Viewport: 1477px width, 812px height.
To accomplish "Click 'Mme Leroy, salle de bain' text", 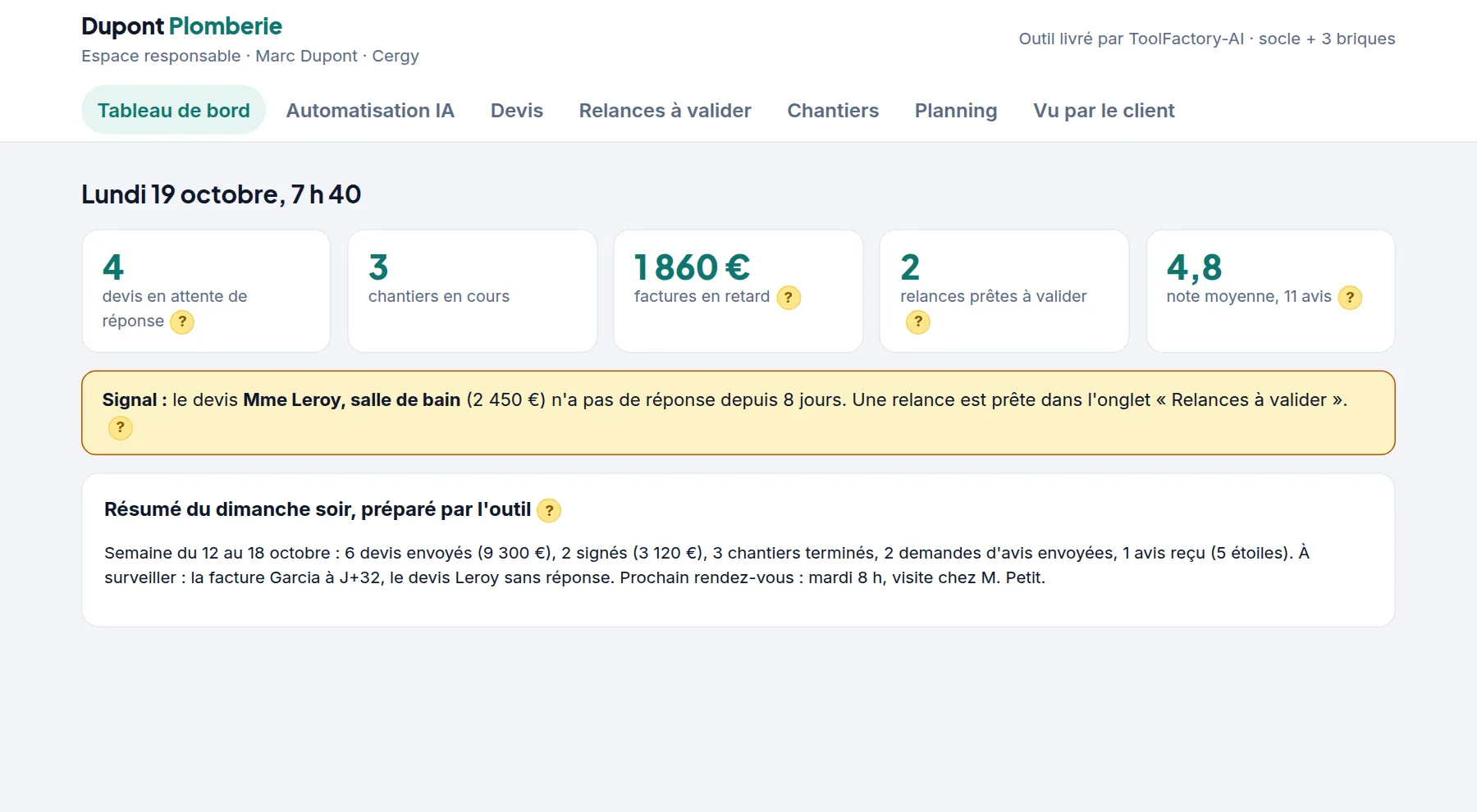I will click(351, 400).
